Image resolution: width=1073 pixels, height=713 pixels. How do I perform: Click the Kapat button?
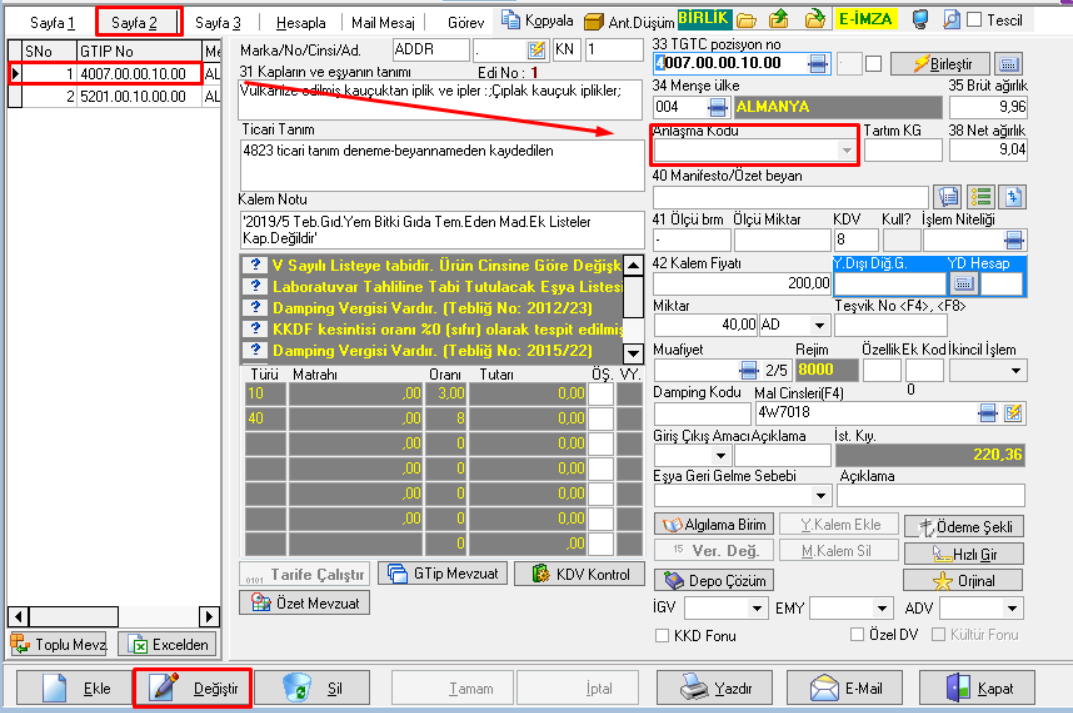(977, 688)
